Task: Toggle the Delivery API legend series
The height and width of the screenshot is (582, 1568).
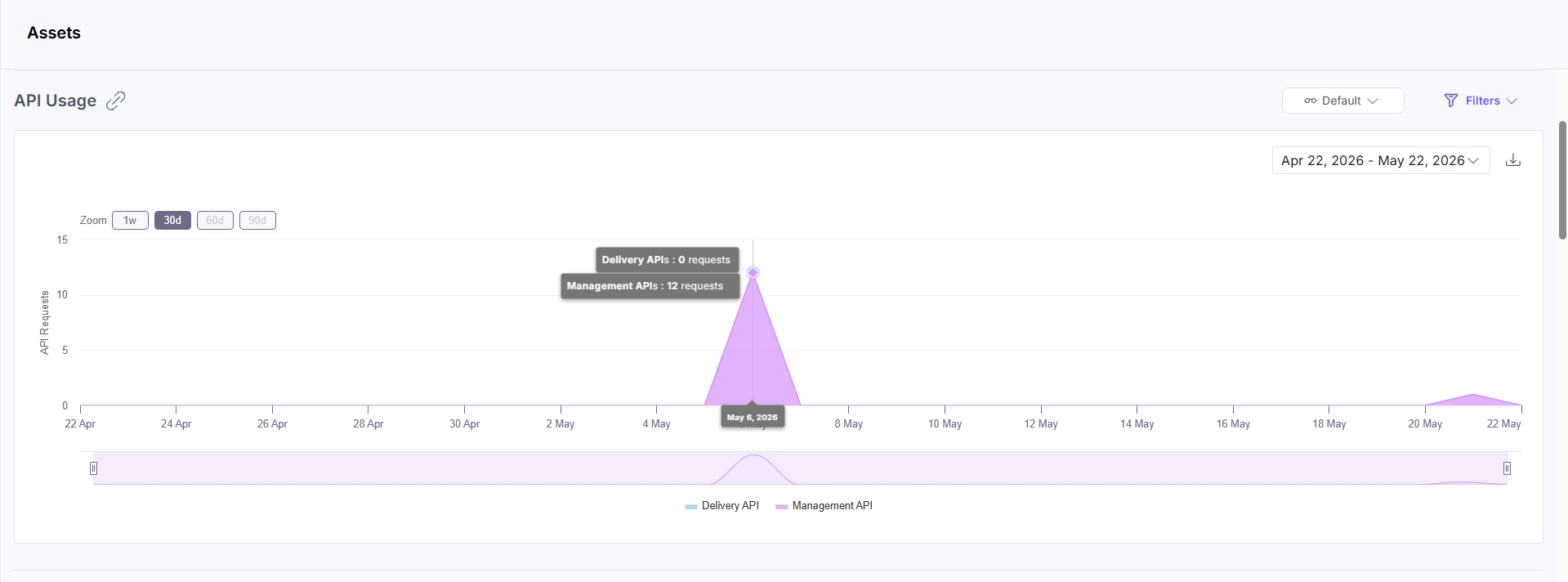Action: pos(721,506)
